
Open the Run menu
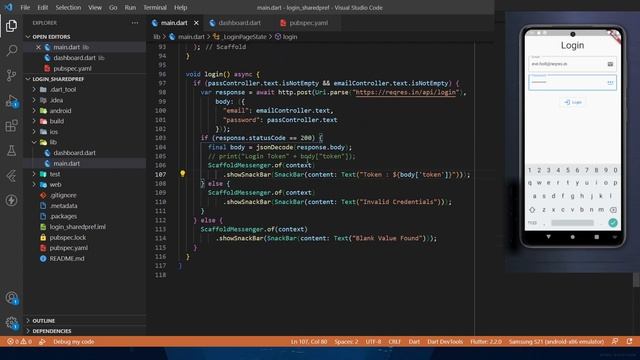tap(130, 7)
